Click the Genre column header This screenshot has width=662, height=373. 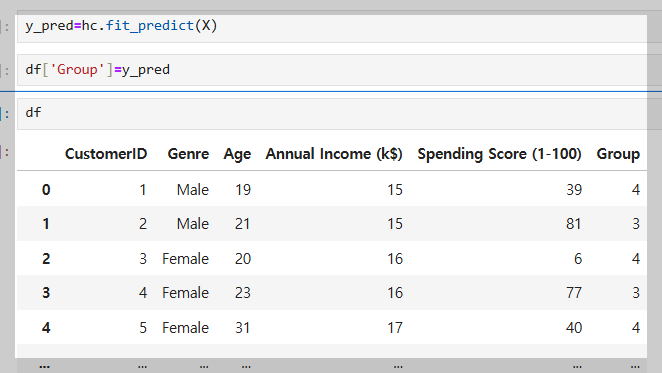(188, 154)
